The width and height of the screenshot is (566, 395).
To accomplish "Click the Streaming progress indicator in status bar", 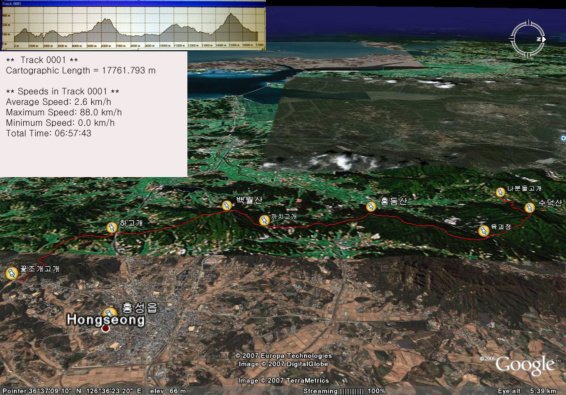I will tap(344, 391).
